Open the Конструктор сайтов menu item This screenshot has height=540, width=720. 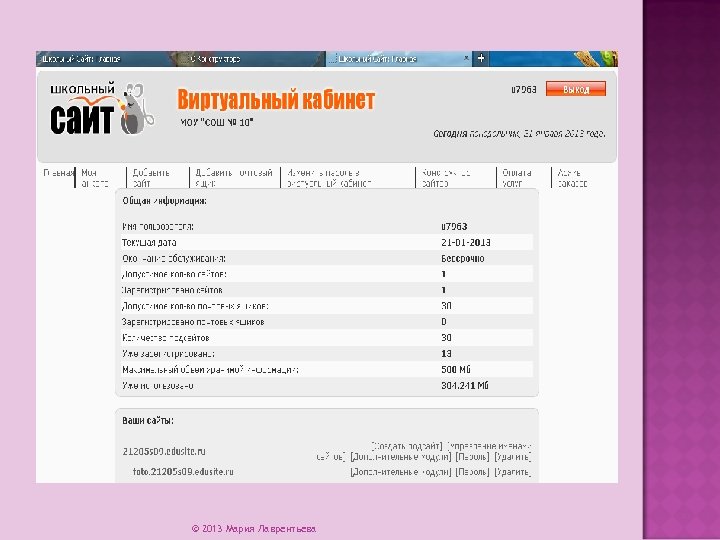pyautogui.click(x=446, y=178)
